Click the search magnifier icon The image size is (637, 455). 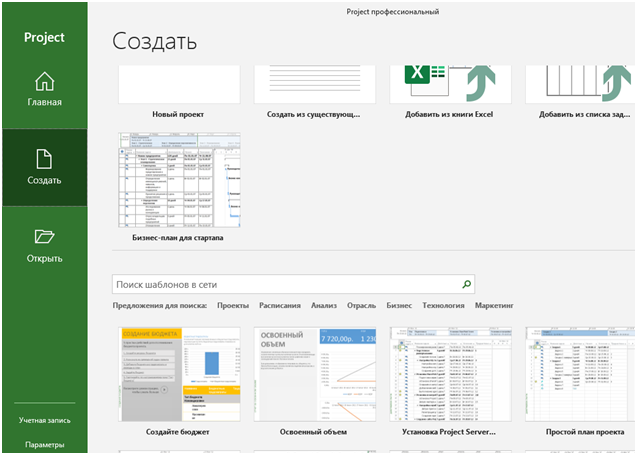pyautogui.click(x=467, y=284)
